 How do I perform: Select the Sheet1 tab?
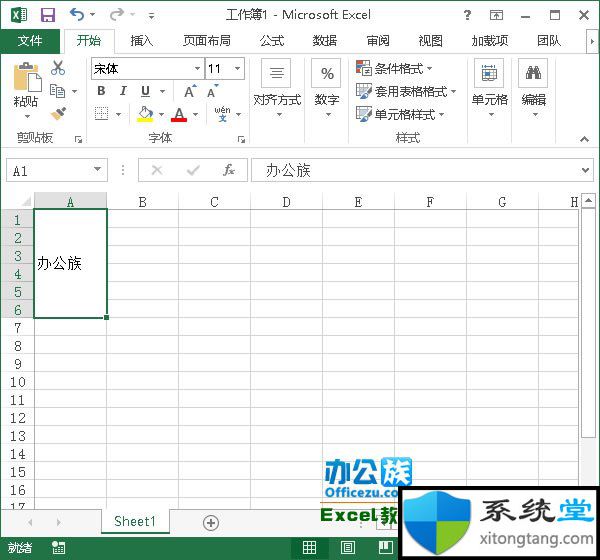pos(135,521)
